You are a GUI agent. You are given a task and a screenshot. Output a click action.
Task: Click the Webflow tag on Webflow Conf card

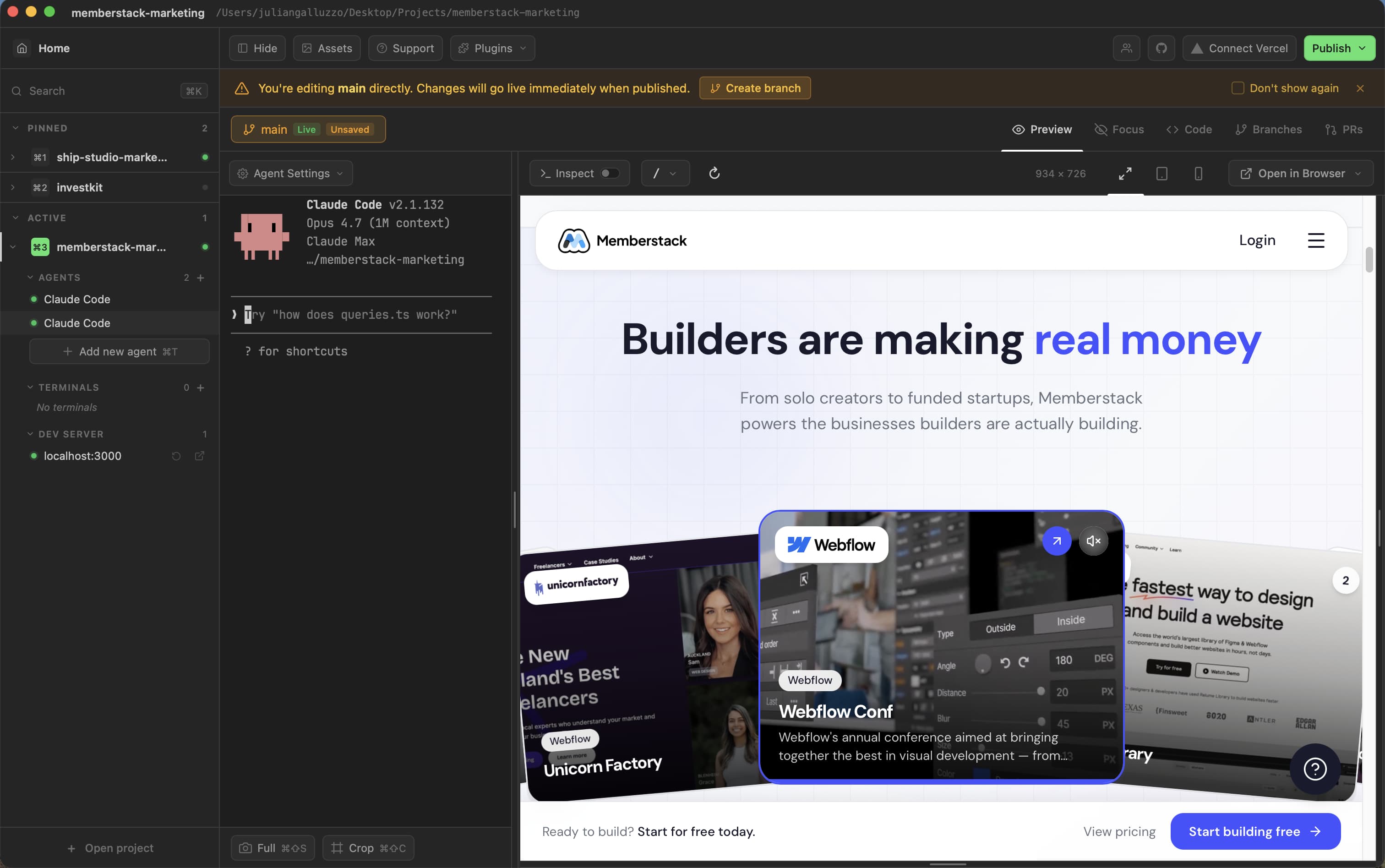click(x=810, y=680)
